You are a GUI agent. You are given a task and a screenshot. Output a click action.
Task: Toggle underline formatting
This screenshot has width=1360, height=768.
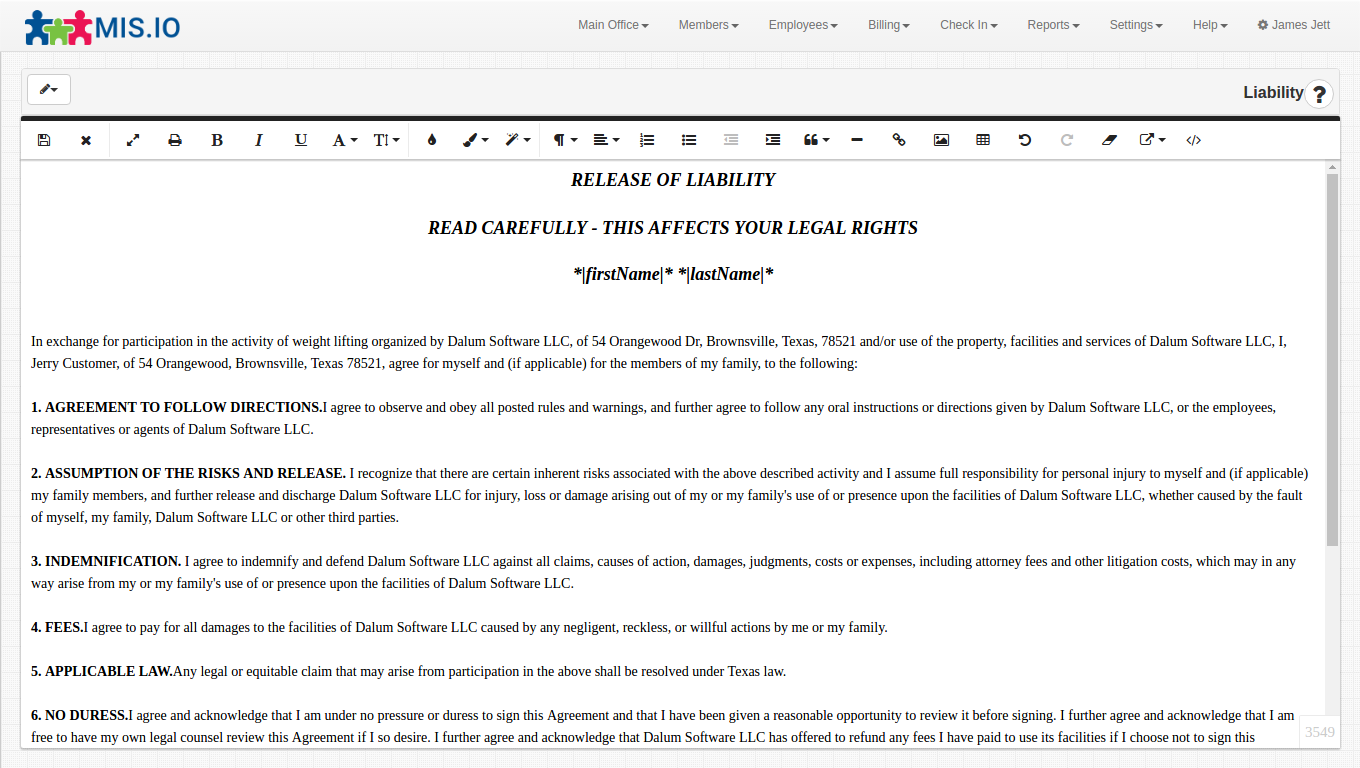(301, 140)
